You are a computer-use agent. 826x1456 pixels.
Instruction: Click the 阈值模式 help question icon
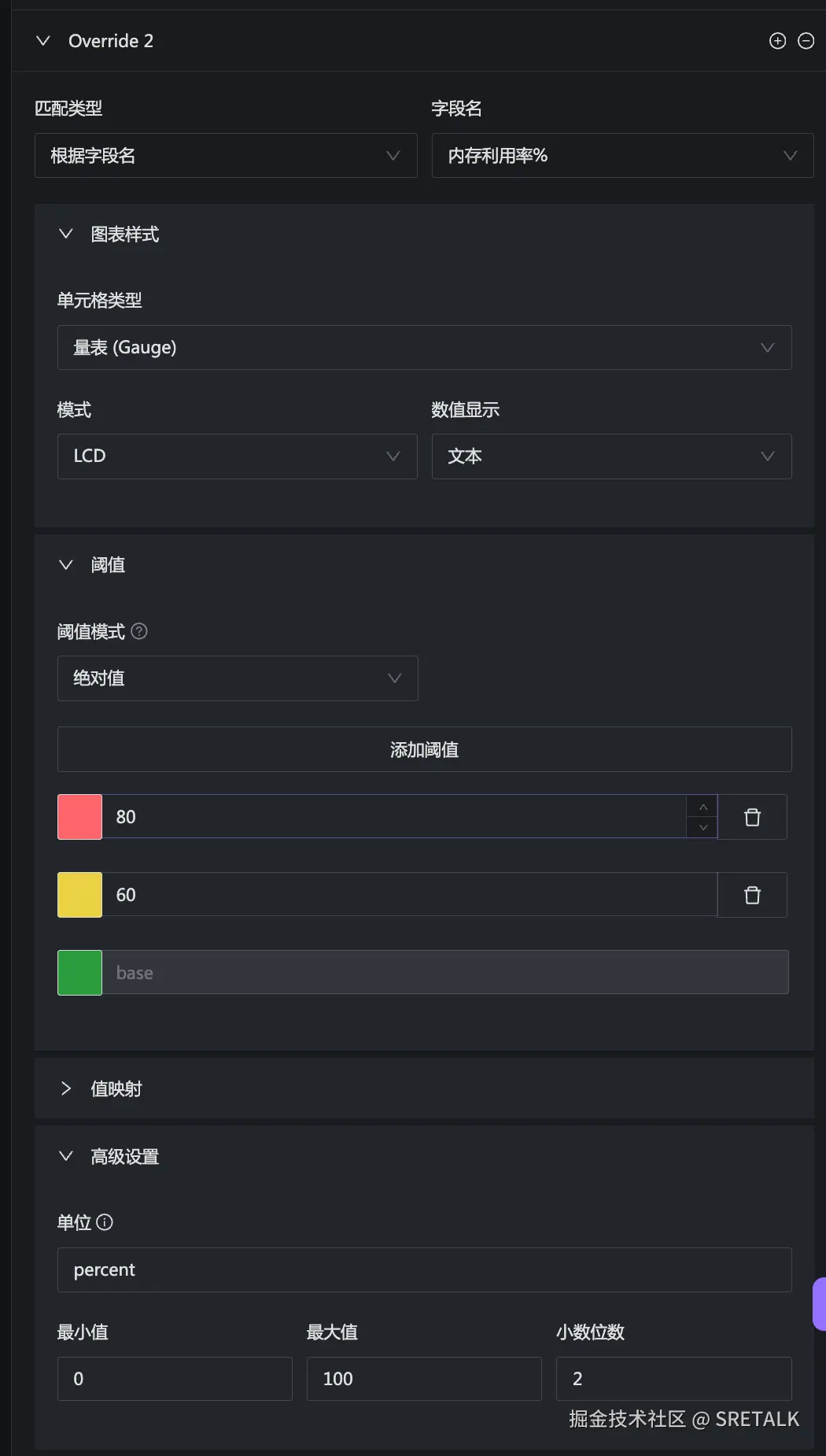(139, 631)
